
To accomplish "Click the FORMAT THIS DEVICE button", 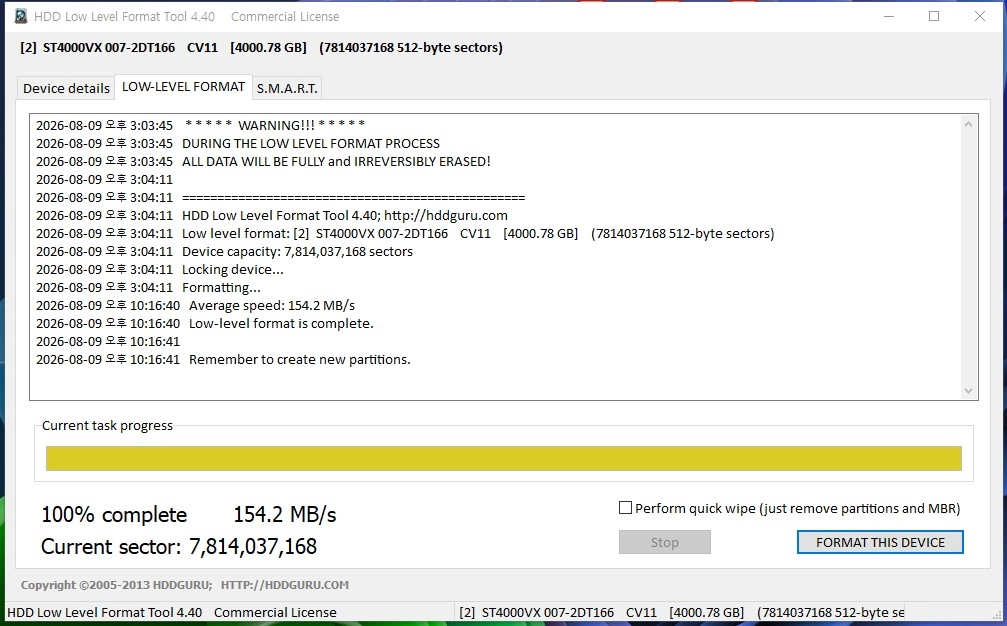I will [880, 542].
